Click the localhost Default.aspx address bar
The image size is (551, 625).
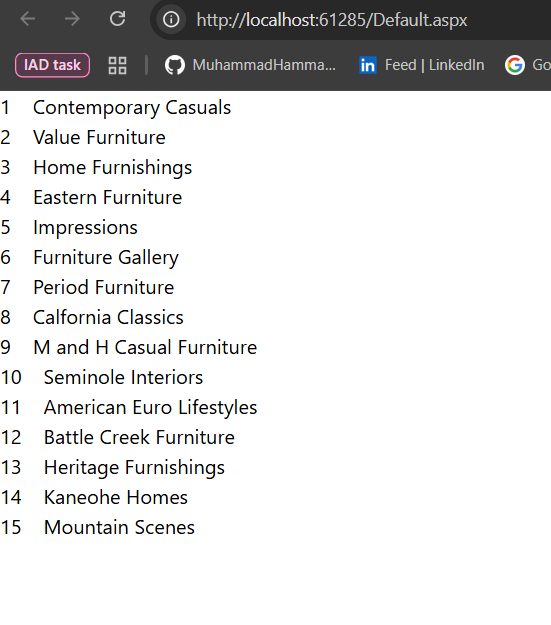coord(332,20)
